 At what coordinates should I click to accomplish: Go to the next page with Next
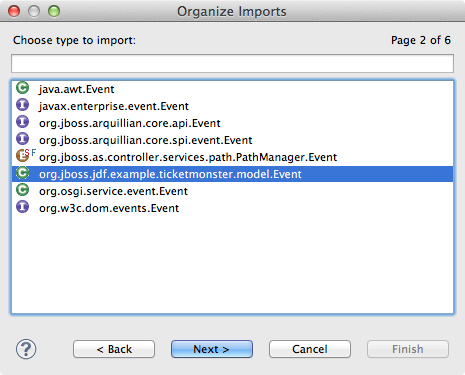point(212,349)
